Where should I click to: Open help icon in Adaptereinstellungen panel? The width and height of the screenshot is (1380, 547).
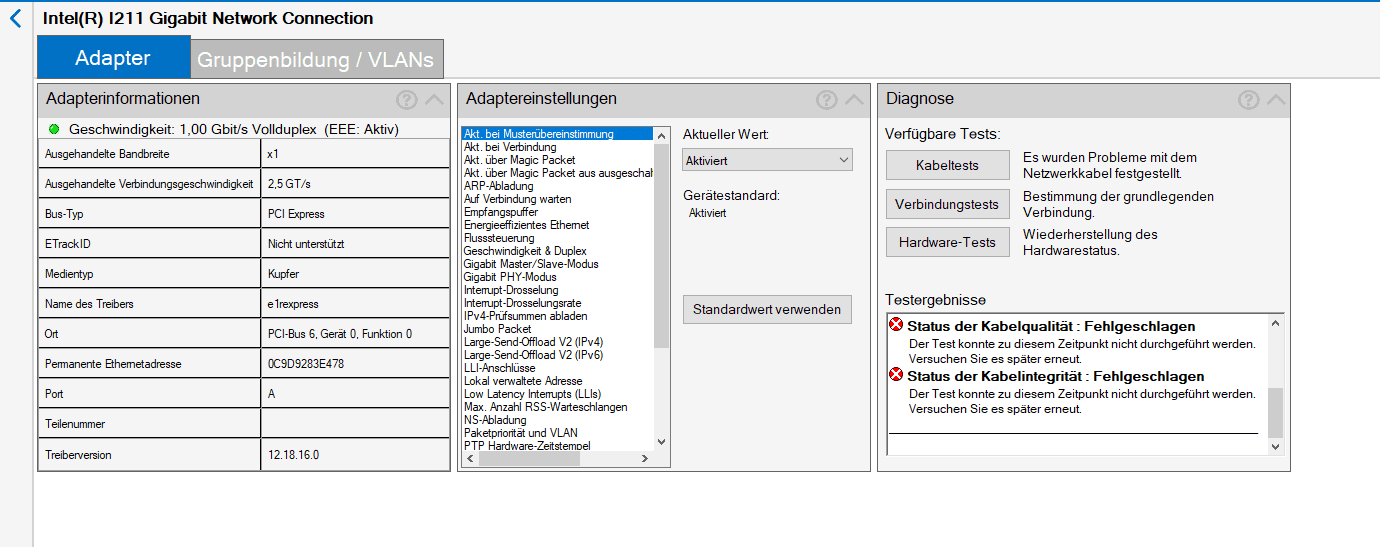(x=826, y=99)
